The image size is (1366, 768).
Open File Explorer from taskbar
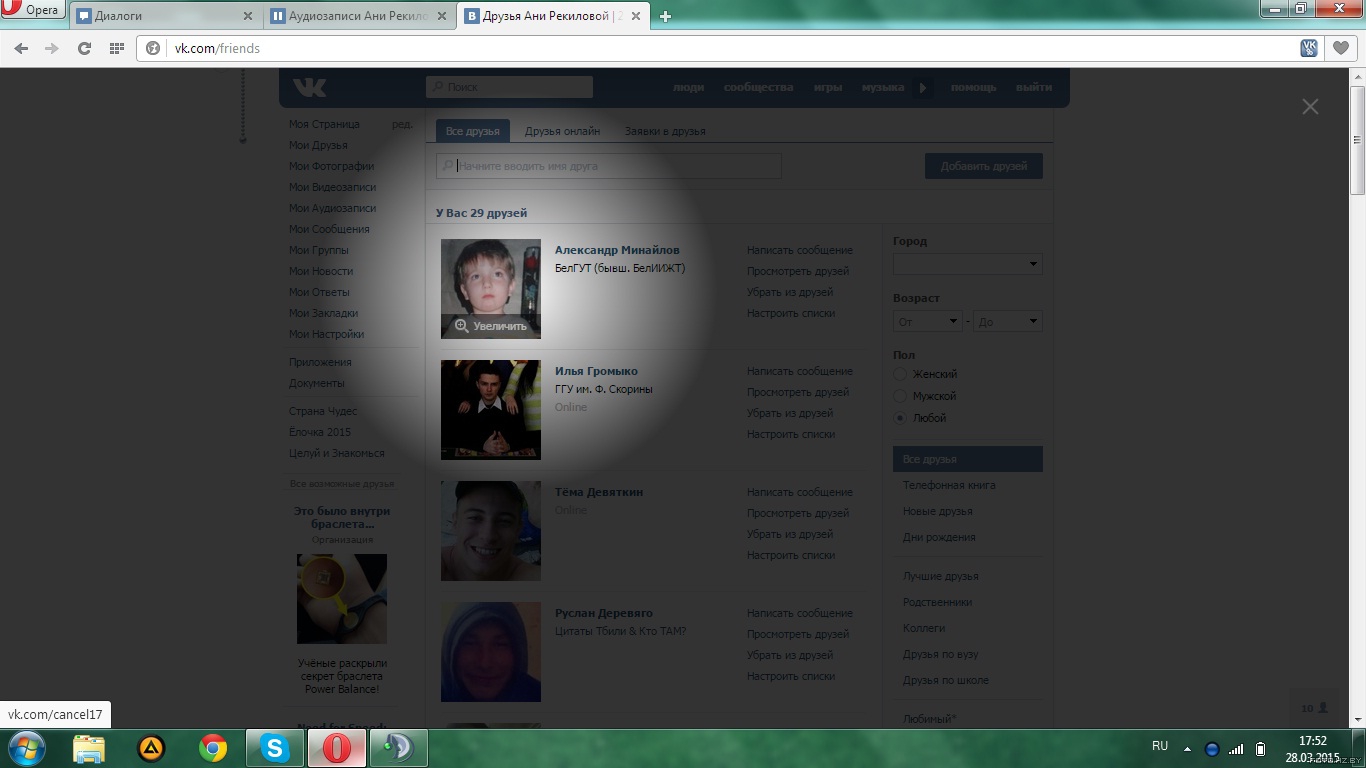click(89, 748)
